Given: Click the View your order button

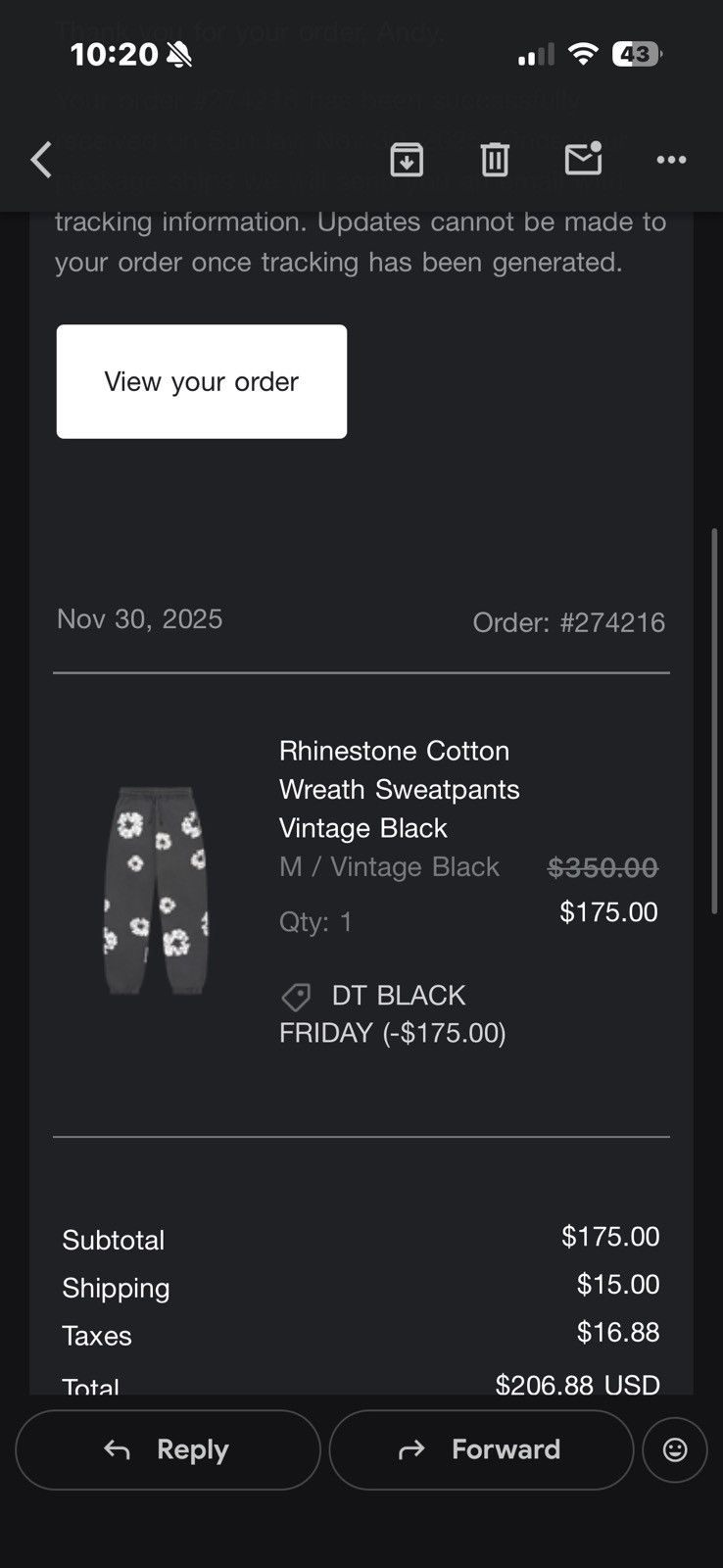Looking at the screenshot, I should pos(202,381).
